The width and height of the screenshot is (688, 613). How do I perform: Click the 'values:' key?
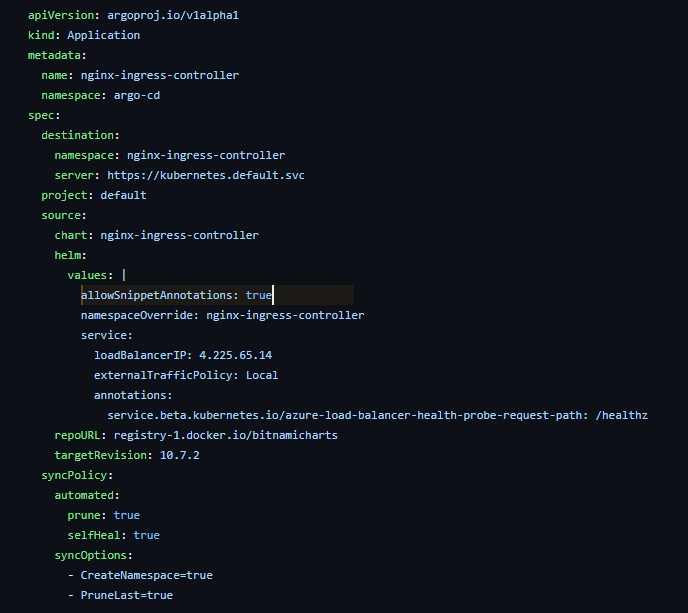[x=90, y=275]
